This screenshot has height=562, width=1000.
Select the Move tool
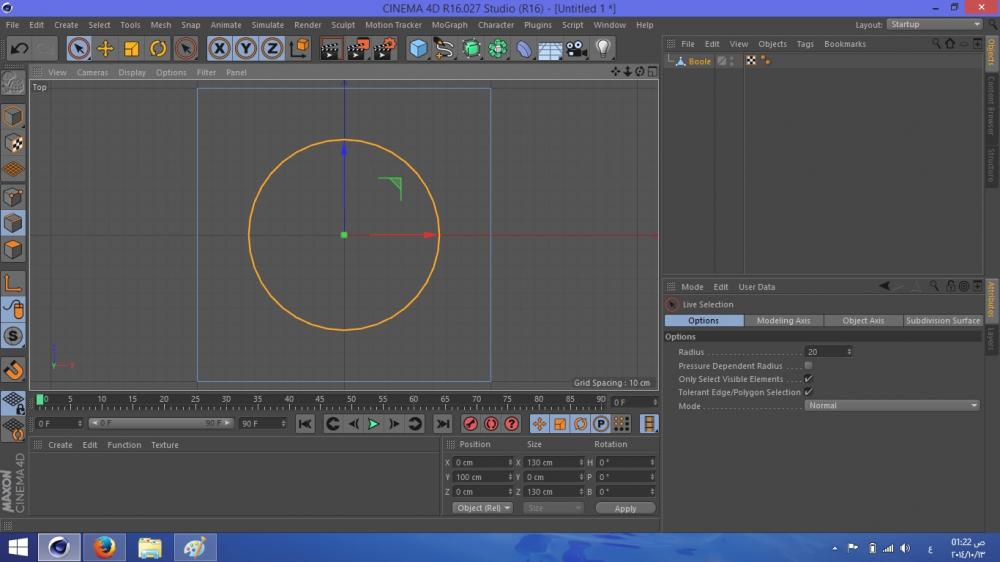pyautogui.click(x=105, y=48)
